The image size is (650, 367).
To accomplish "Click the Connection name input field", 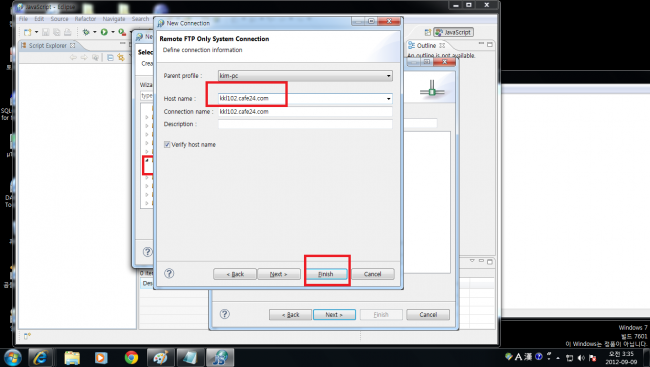I will tap(305, 112).
